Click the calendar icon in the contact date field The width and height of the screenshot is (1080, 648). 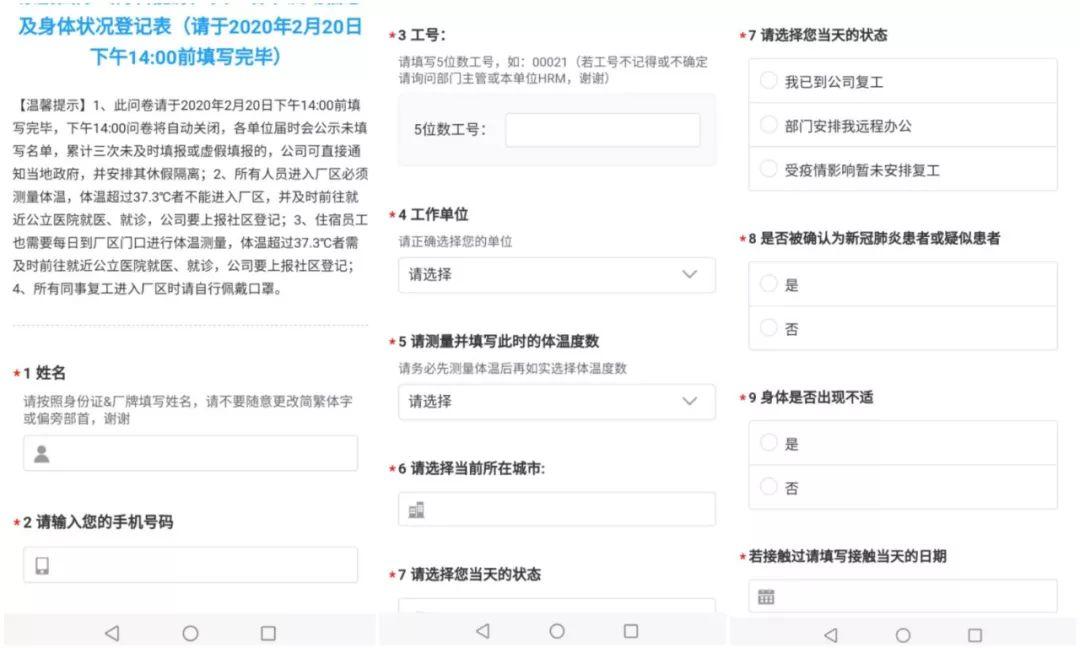pos(766,597)
